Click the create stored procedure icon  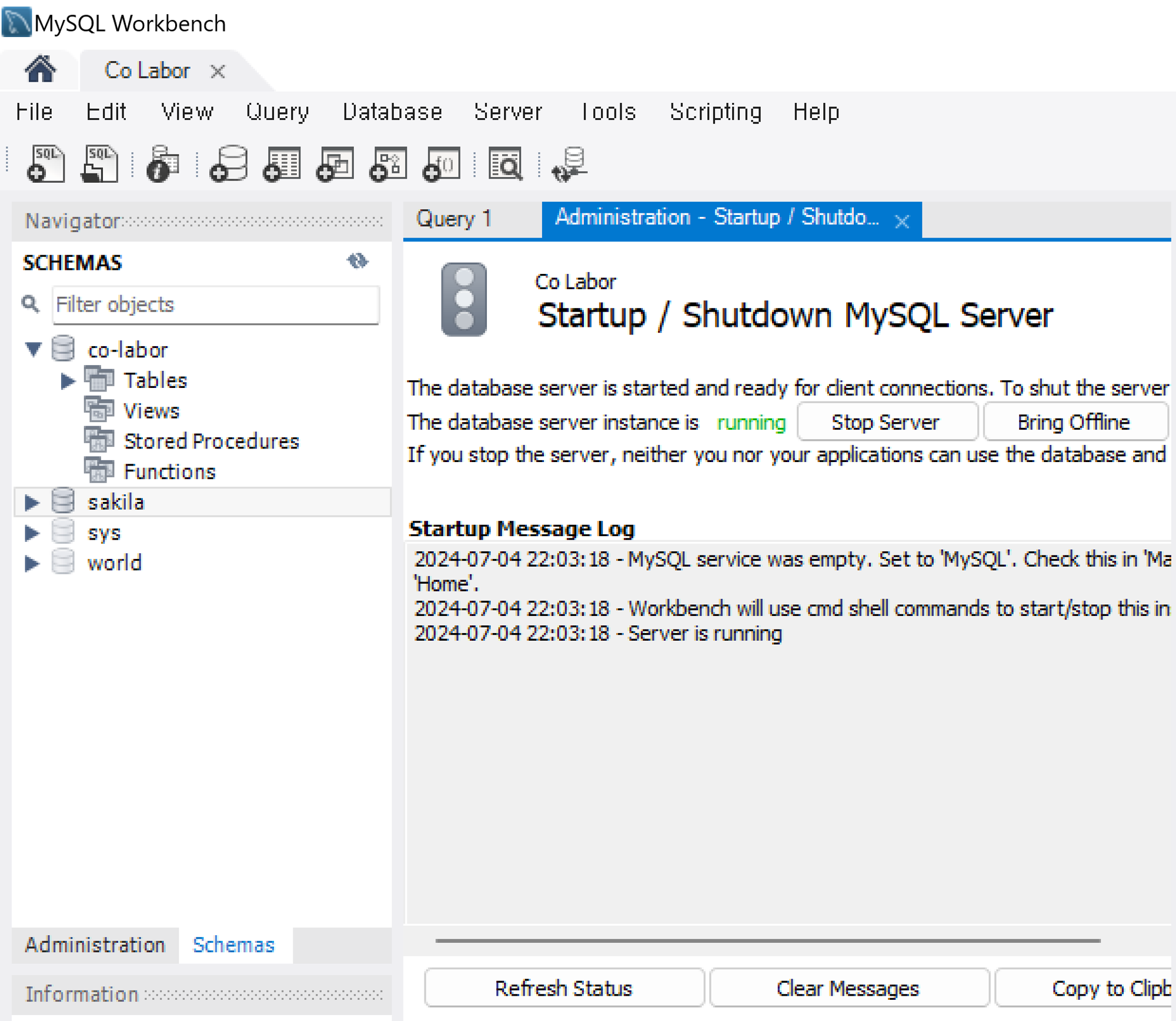tap(388, 164)
